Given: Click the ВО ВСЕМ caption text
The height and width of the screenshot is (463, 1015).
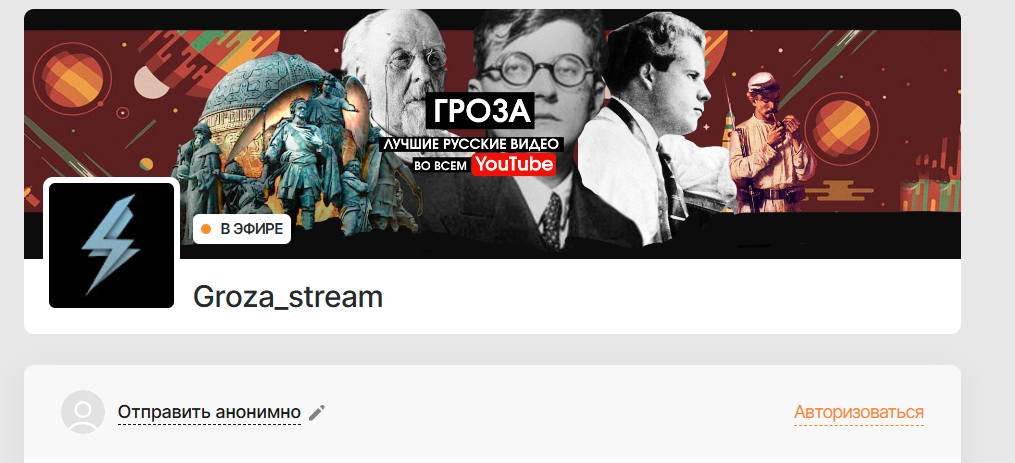Looking at the screenshot, I should [x=440, y=166].
